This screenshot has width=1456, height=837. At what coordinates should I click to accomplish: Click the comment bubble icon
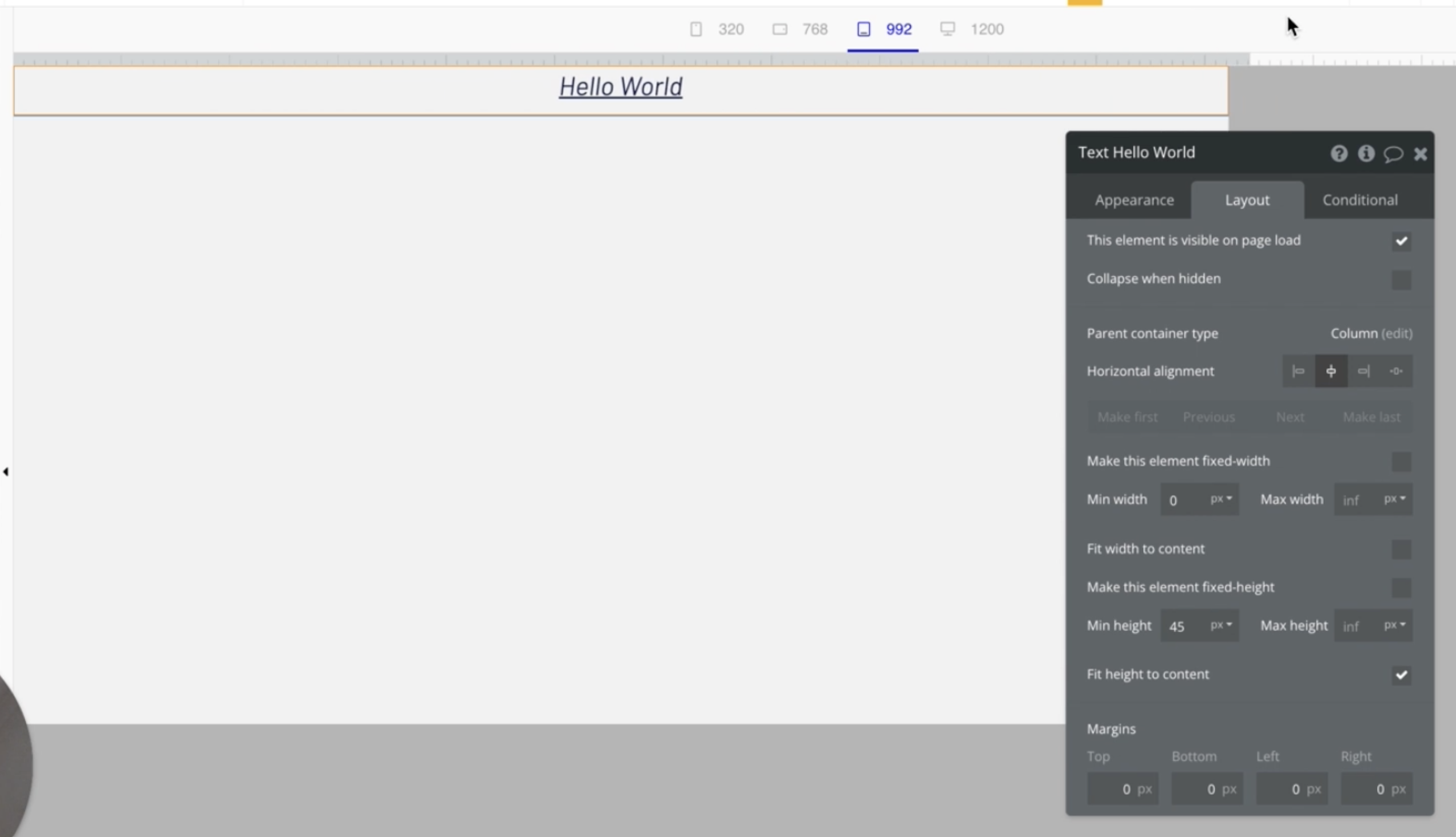click(x=1393, y=153)
